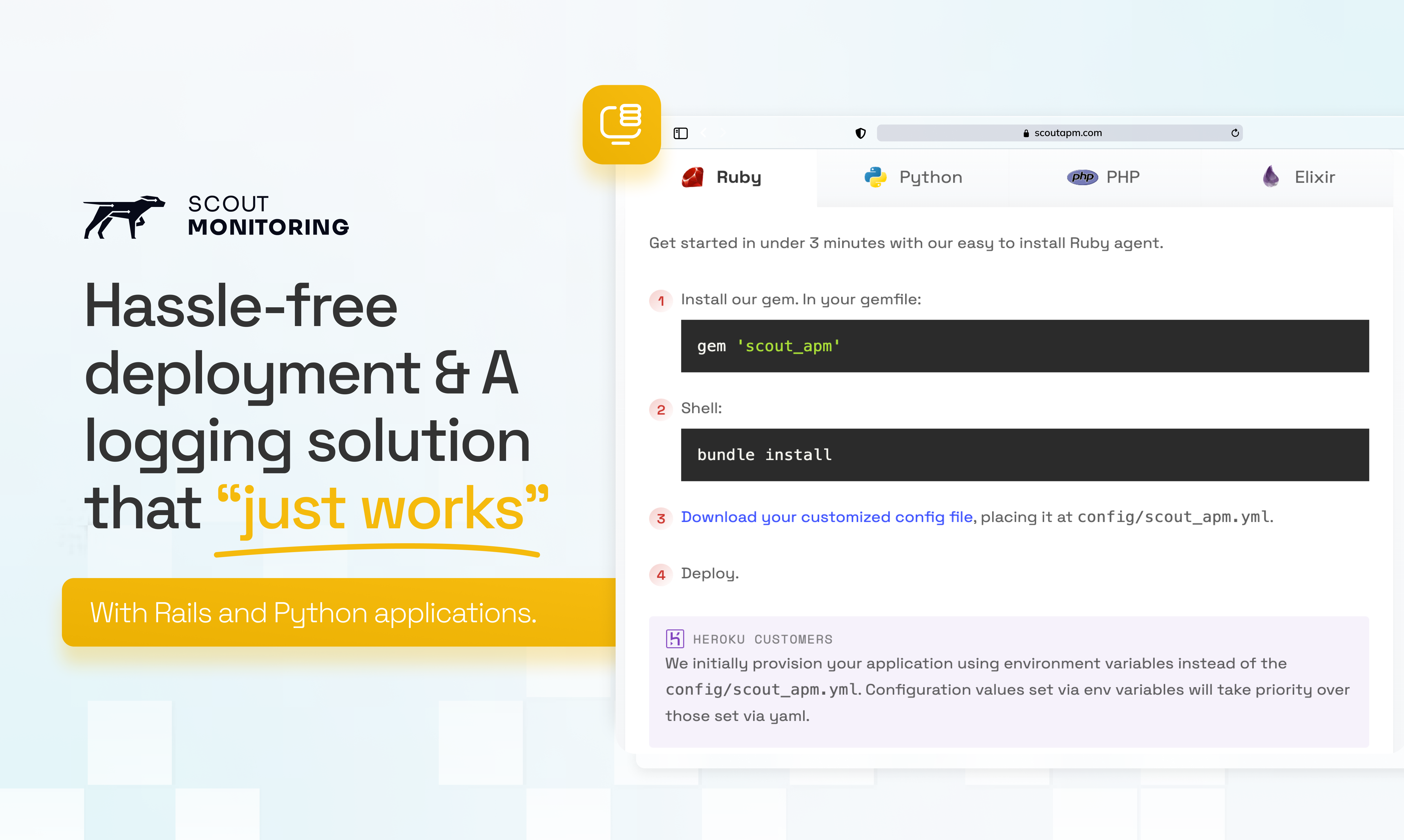Click the Shell: step label
The height and width of the screenshot is (840, 1404).
pos(701,408)
